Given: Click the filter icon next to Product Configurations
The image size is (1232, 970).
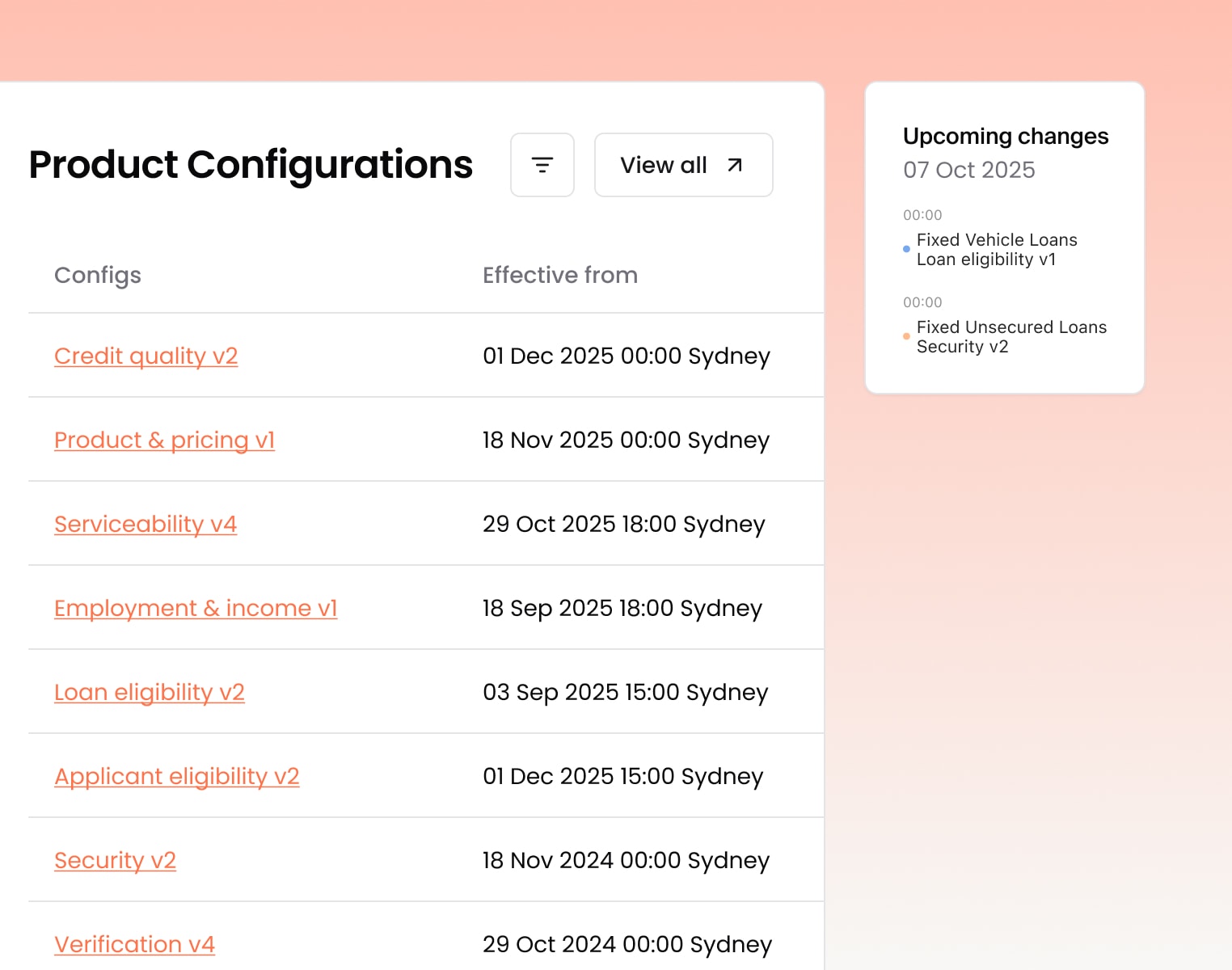Looking at the screenshot, I should pos(542,165).
